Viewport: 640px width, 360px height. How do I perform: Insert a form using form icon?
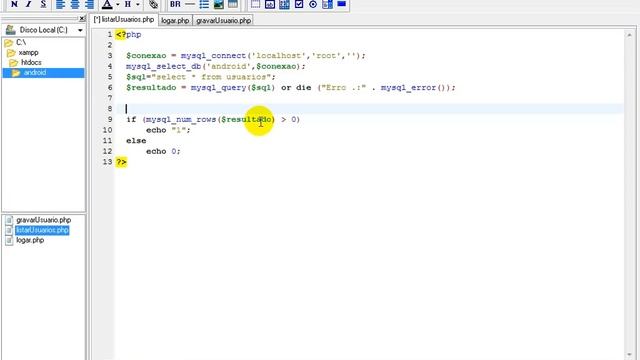coord(255,4)
